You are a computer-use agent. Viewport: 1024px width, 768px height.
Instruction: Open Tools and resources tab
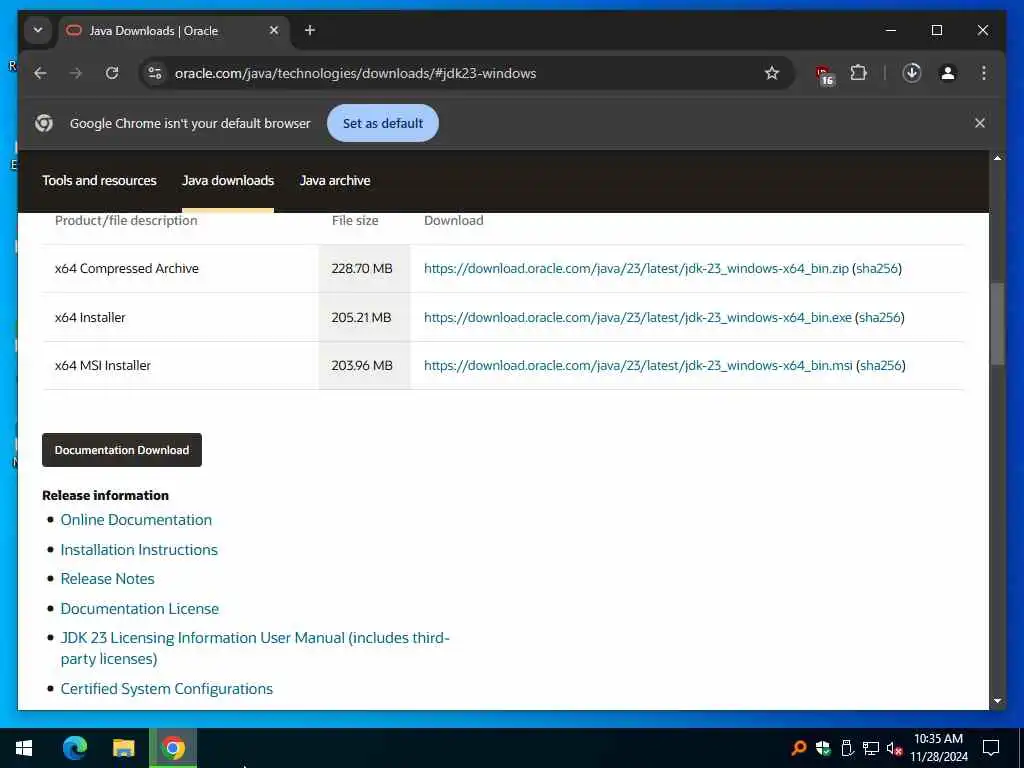99,180
